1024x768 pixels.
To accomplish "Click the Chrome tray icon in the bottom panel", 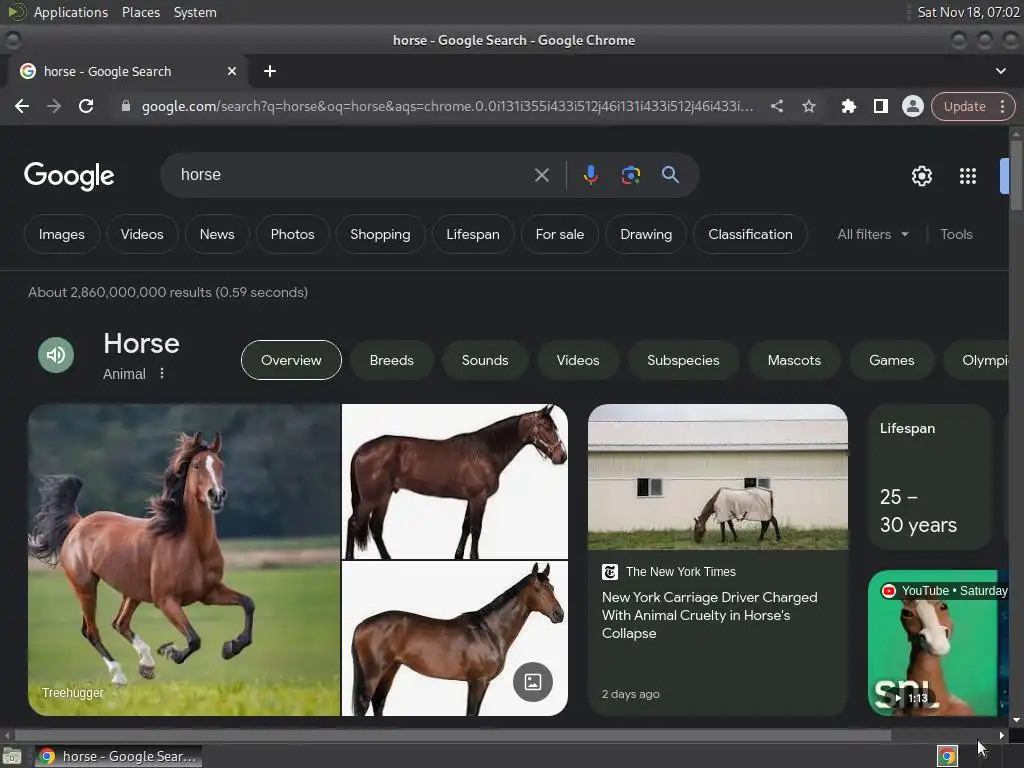I will pyautogui.click(x=947, y=756).
